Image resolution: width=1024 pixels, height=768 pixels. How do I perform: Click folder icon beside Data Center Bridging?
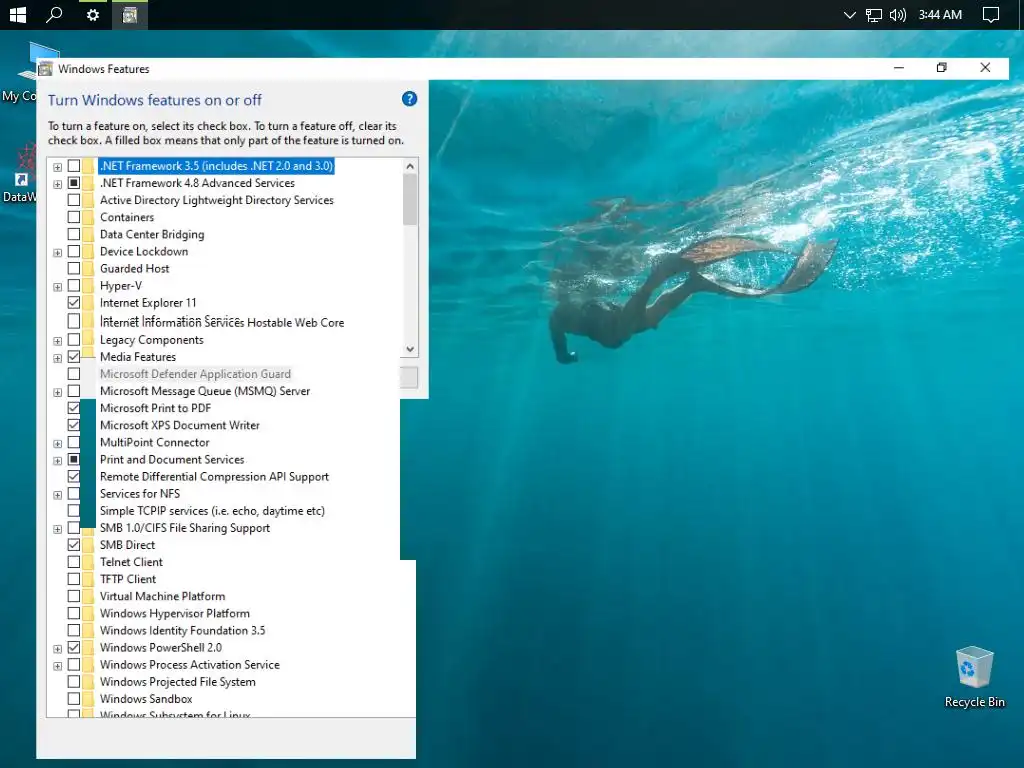point(89,234)
